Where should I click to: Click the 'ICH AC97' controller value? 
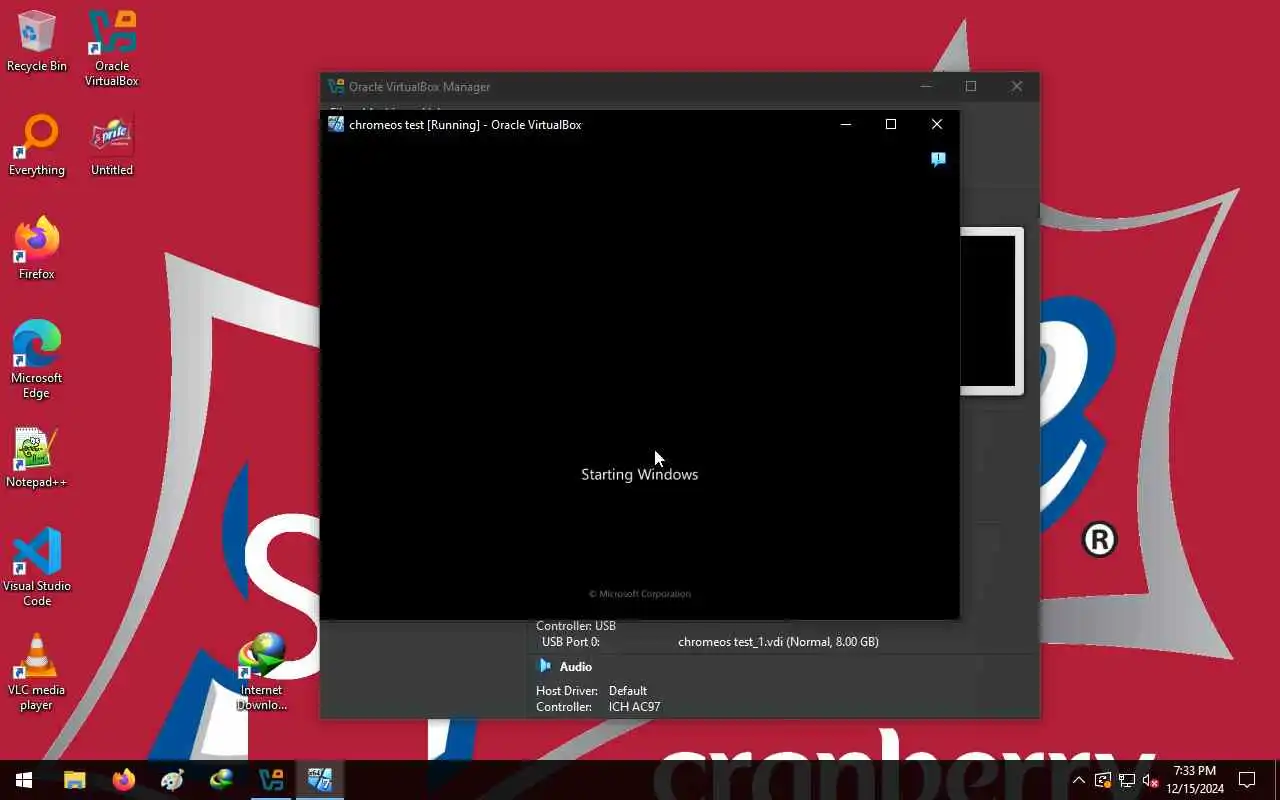[634, 707]
